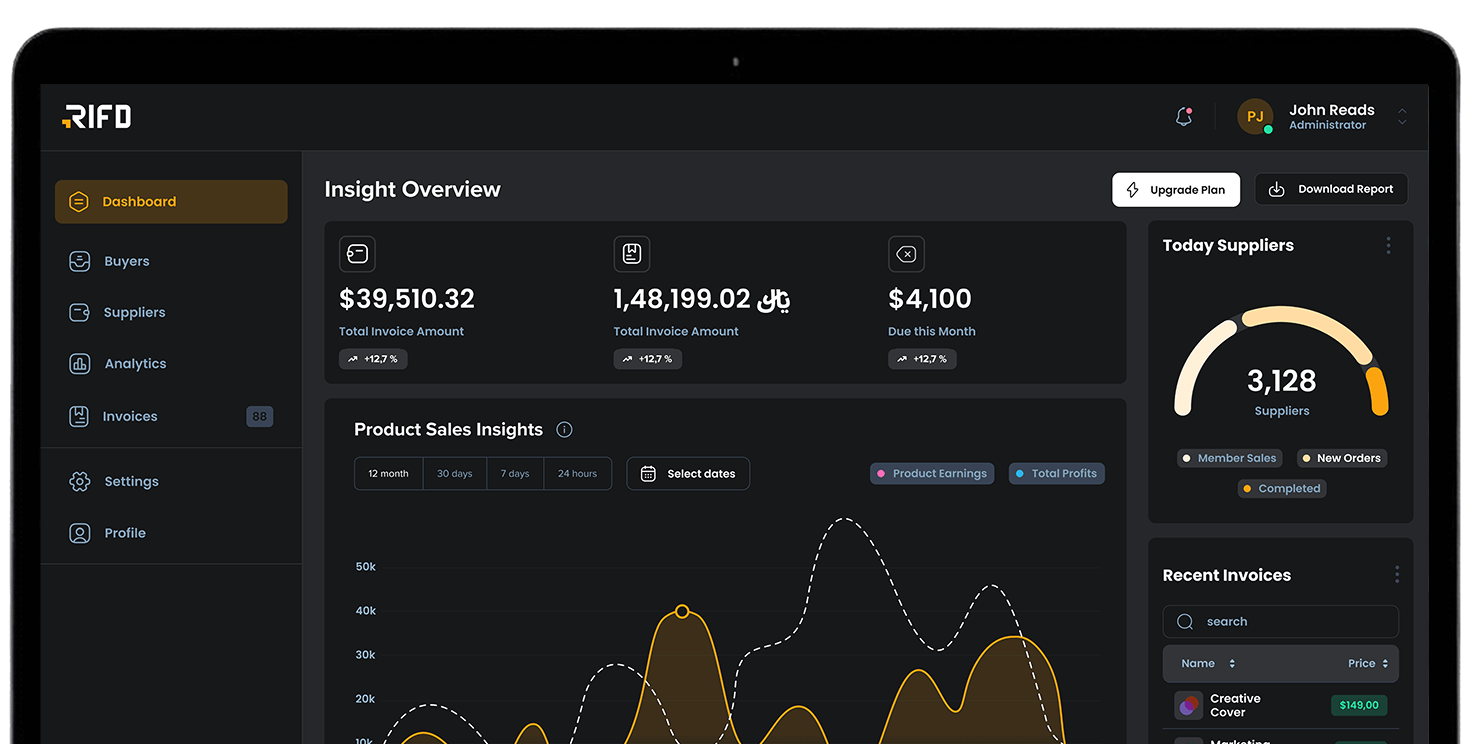The width and height of the screenshot is (1467, 744).
Task: Click the Analytics bar chart icon
Action: coord(79,364)
